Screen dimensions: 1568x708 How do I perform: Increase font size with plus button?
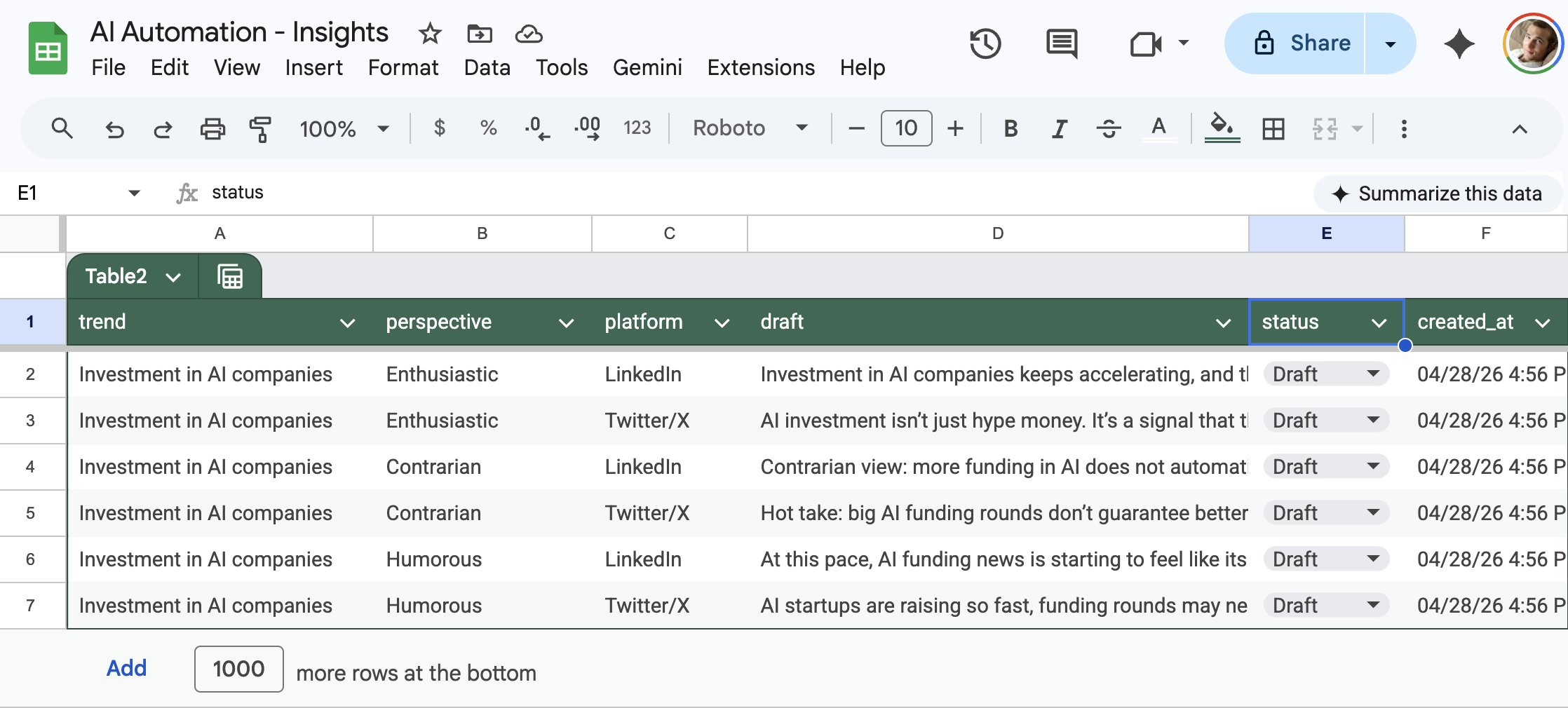[x=955, y=128]
